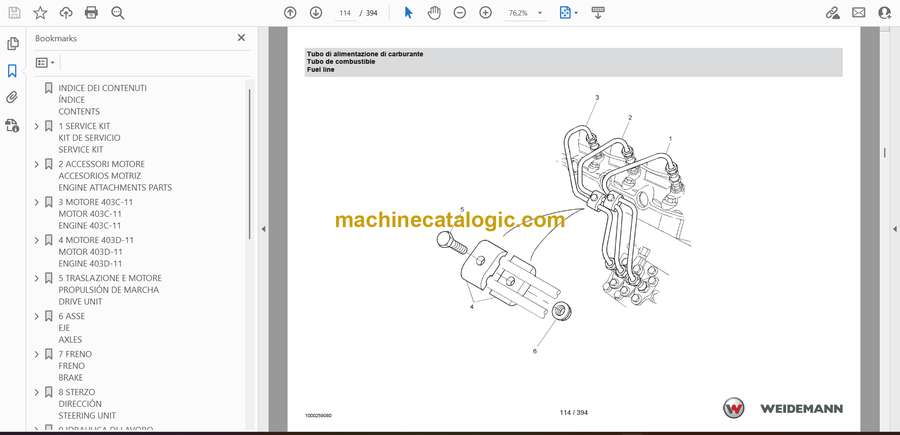Click the bookmarks panel vertical scrollbar
Image resolution: width=900 pixels, height=435 pixels.
tap(249, 160)
